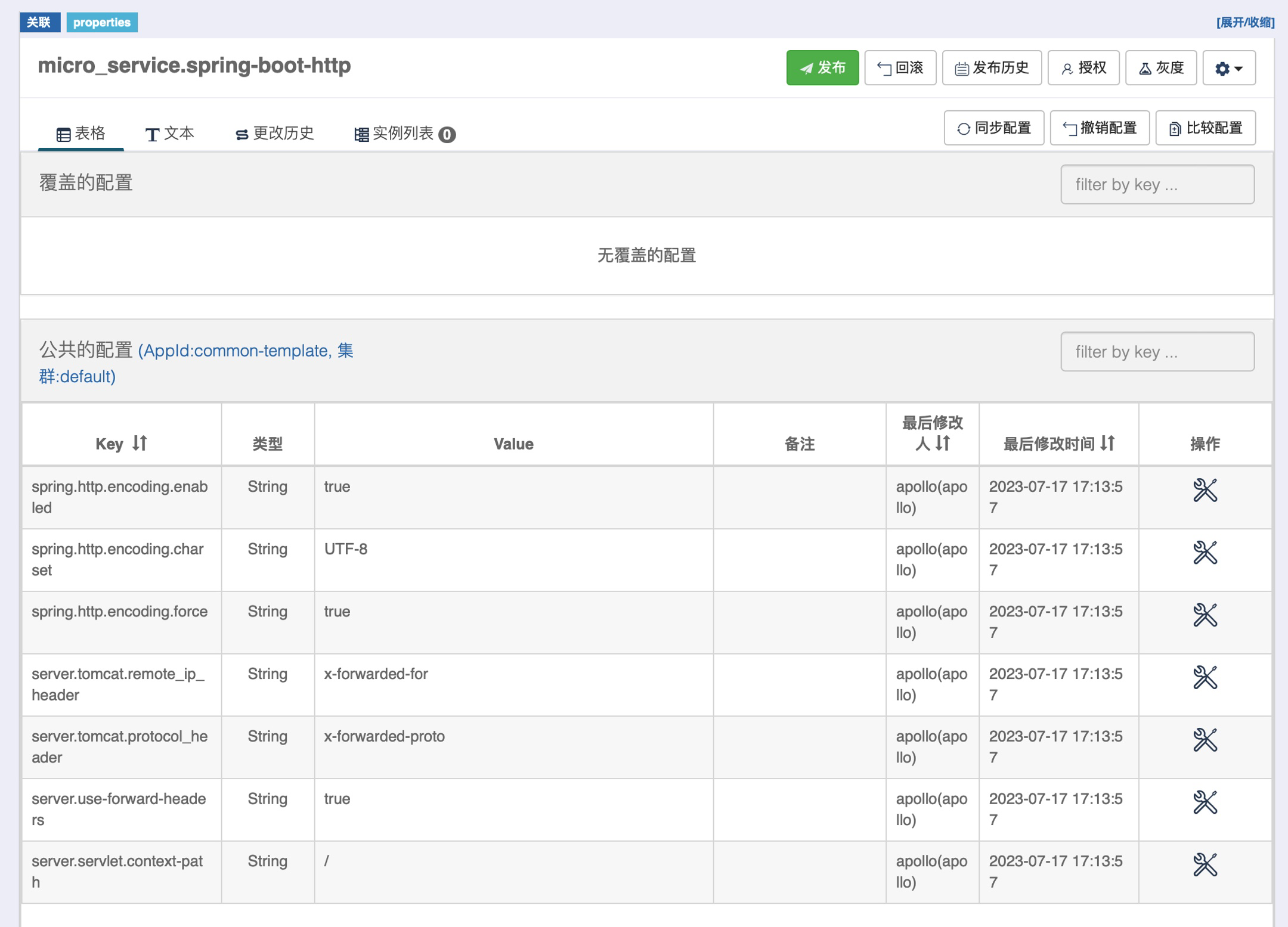Click override icon for spring.http.encoding.charset row

1205,553
